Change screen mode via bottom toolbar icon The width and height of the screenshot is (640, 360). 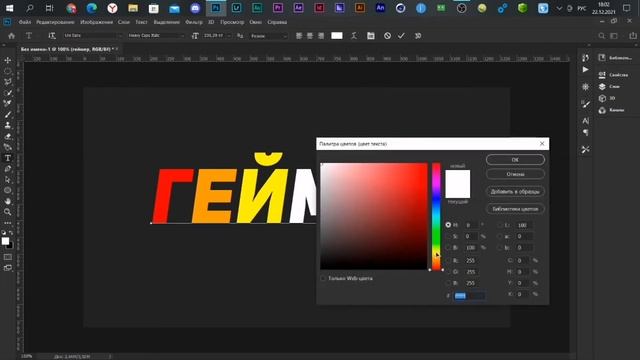point(7,268)
